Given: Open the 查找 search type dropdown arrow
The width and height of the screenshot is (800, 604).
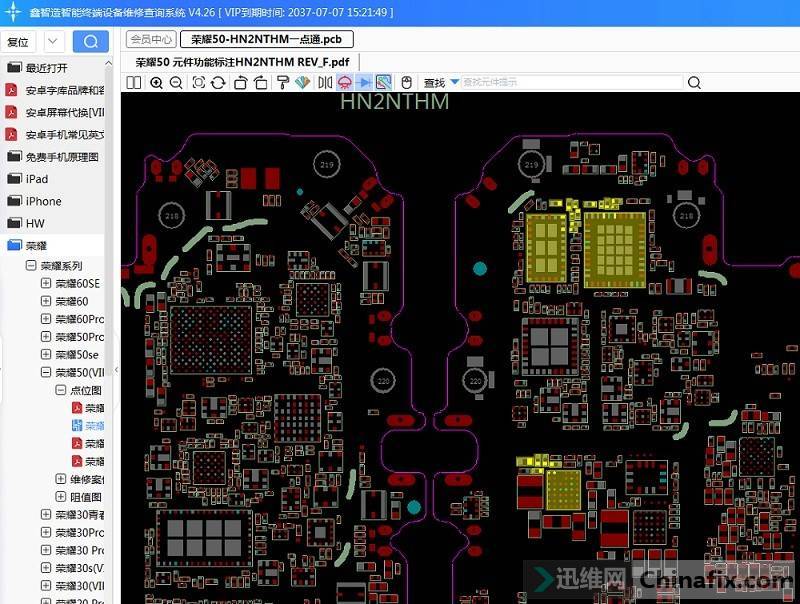Looking at the screenshot, I should pyautogui.click(x=454, y=83).
